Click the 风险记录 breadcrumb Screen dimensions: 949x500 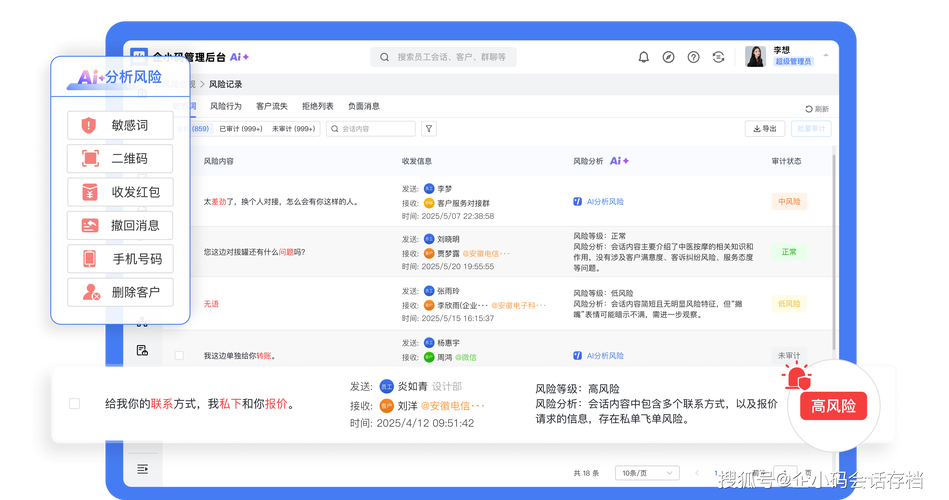(225, 84)
